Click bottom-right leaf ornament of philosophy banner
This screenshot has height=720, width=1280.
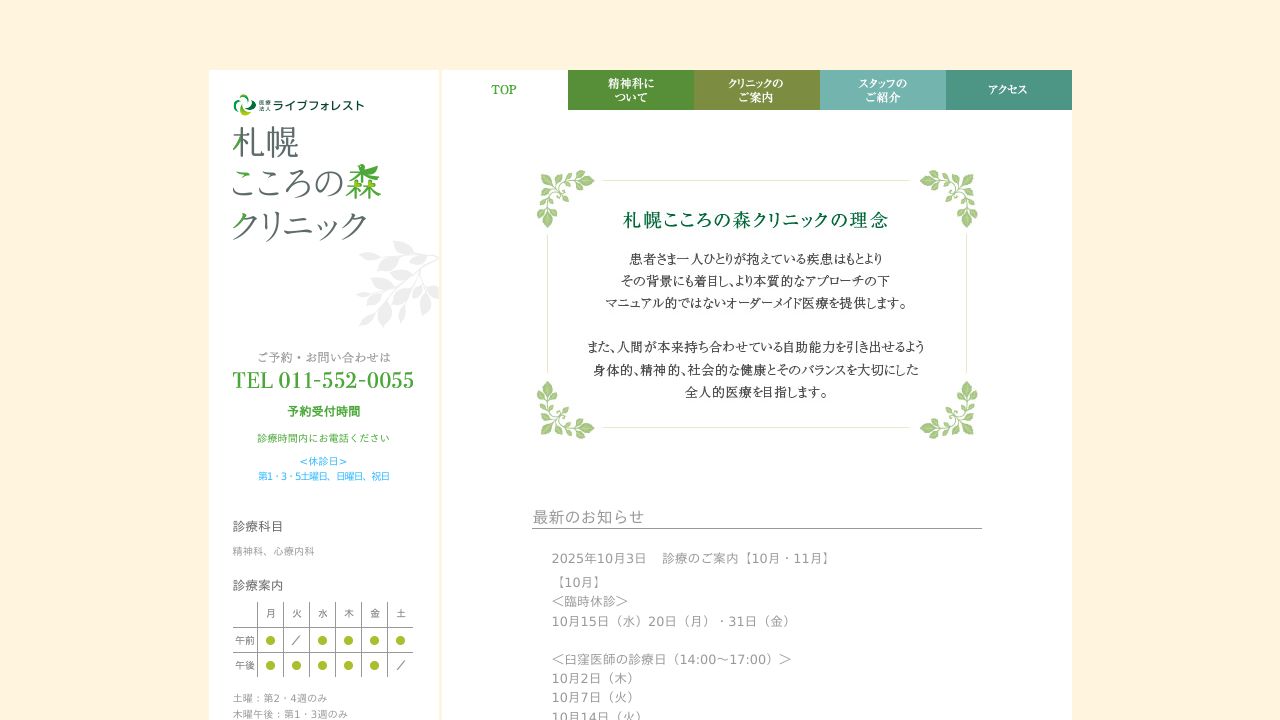click(948, 410)
